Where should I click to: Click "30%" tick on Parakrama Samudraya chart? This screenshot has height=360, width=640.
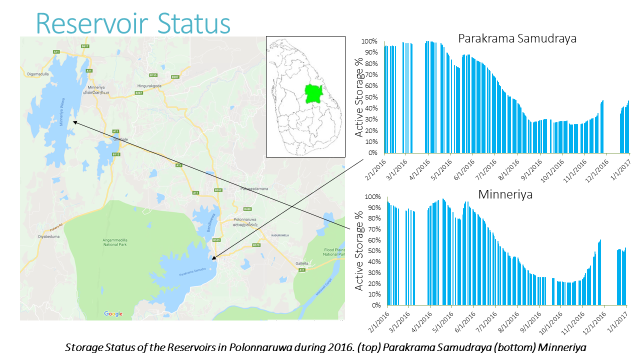(371, 120)
